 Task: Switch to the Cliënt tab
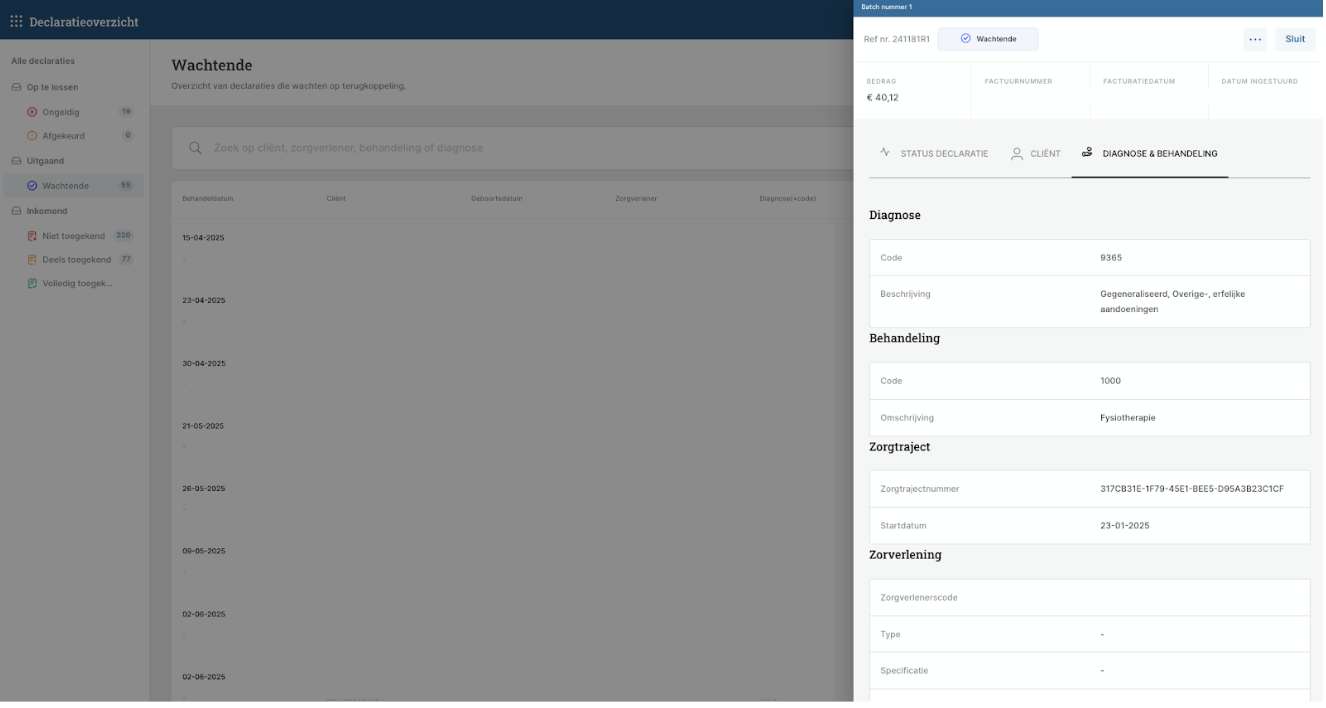[1035, 154]
